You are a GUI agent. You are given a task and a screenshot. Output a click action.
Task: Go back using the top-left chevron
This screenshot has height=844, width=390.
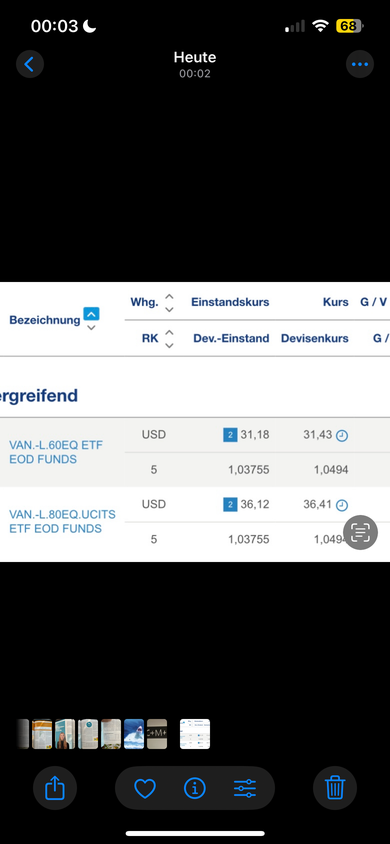(30, 65)
